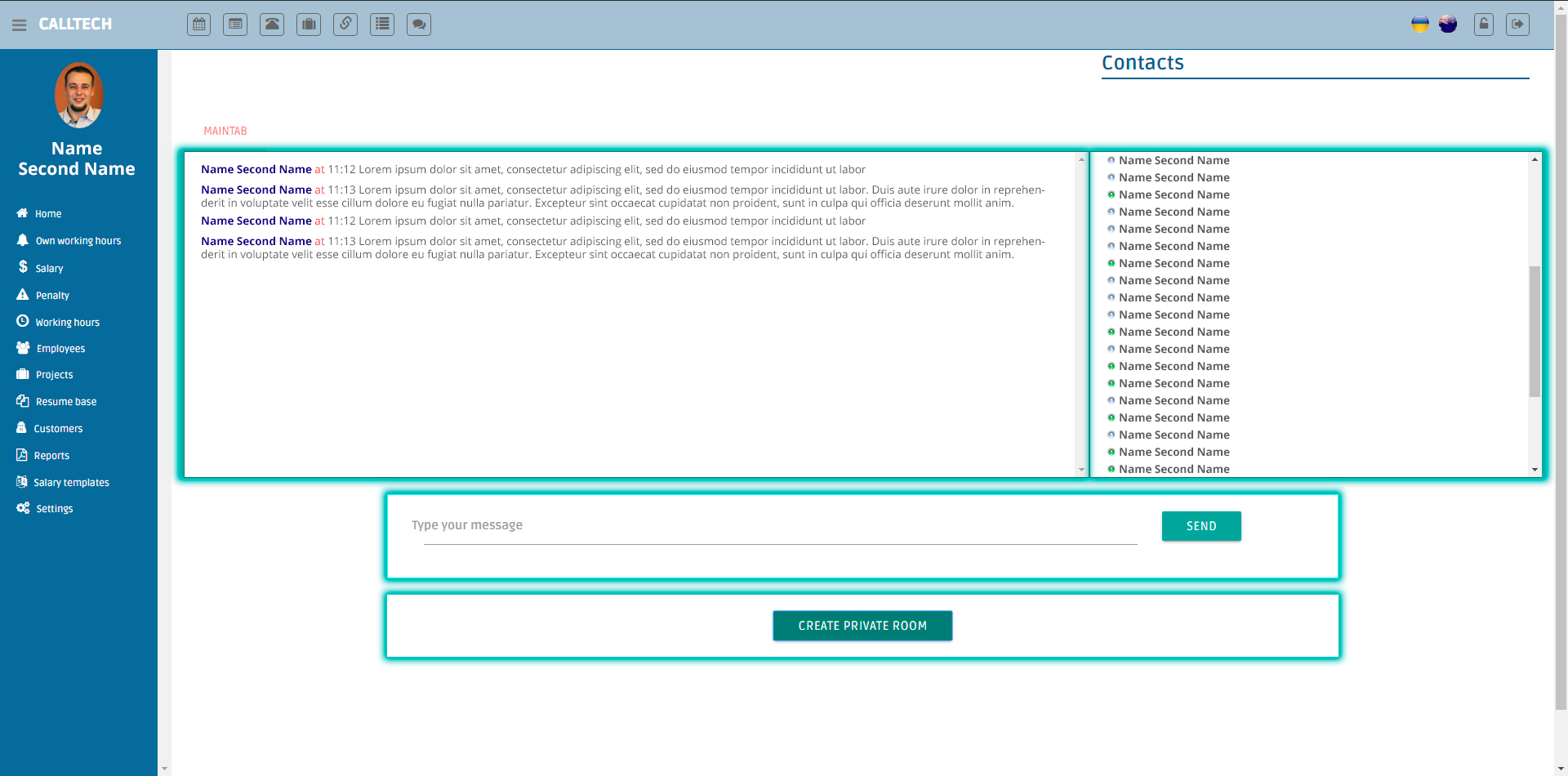The image size is (1568, 776).
Task: Click the chat messages scroll-down arrow
Action: tap(1081, 470)
